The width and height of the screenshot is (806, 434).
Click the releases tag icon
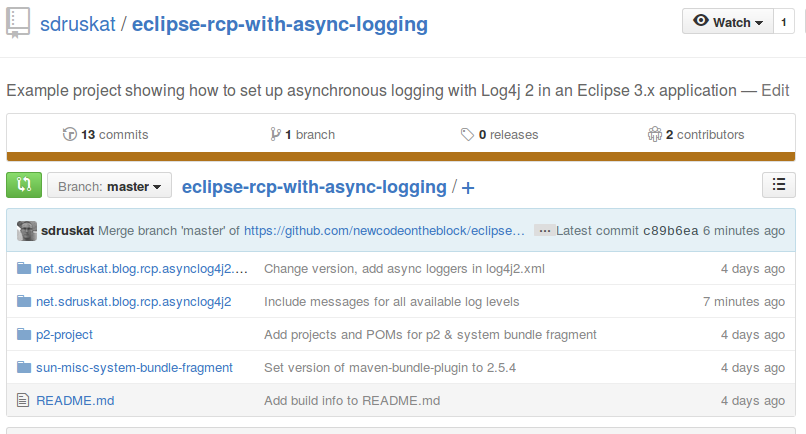pyautogui.click(x=467, y=134)
